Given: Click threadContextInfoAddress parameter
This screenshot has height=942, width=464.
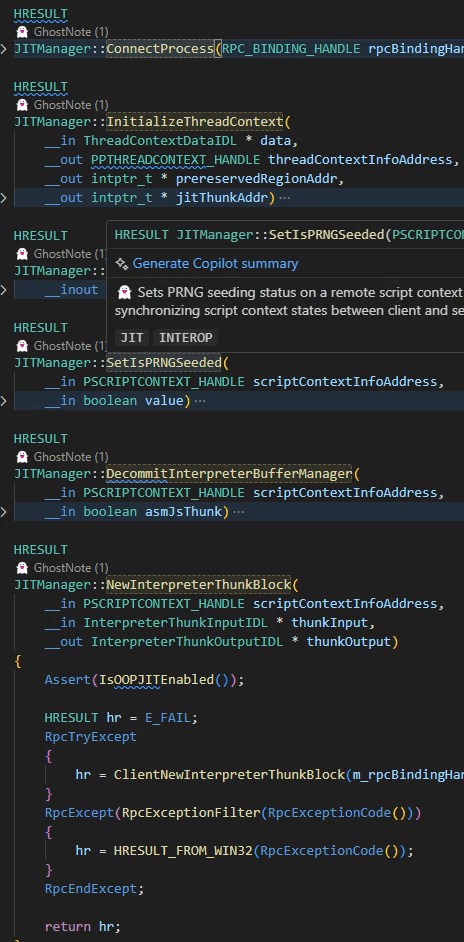Looking at the screenshot, I should 360,160.
